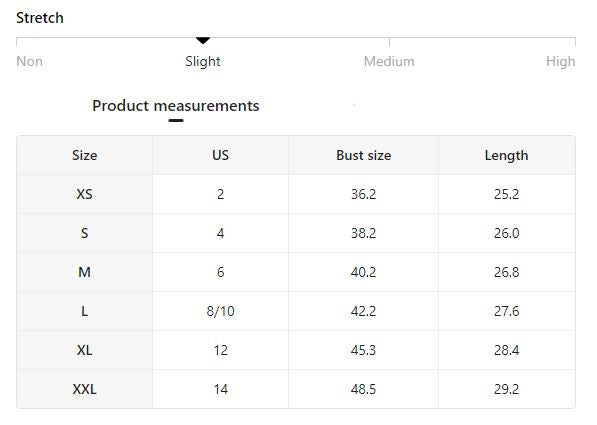Click the Stretch section heading
The image size is (597, 425).
[x=40, y=18]
